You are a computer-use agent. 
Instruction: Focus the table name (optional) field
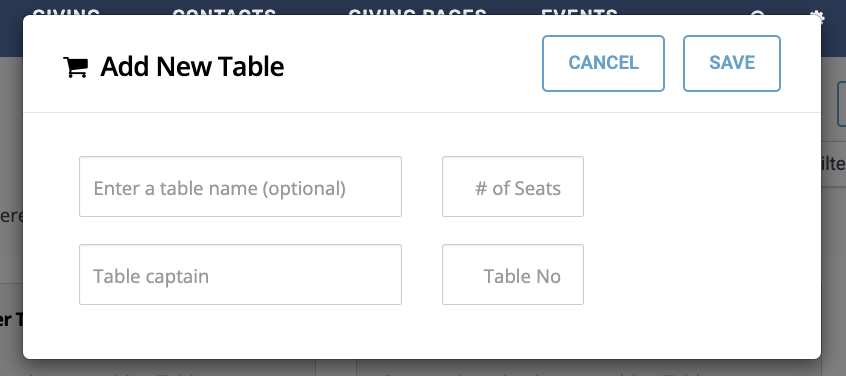240,187
